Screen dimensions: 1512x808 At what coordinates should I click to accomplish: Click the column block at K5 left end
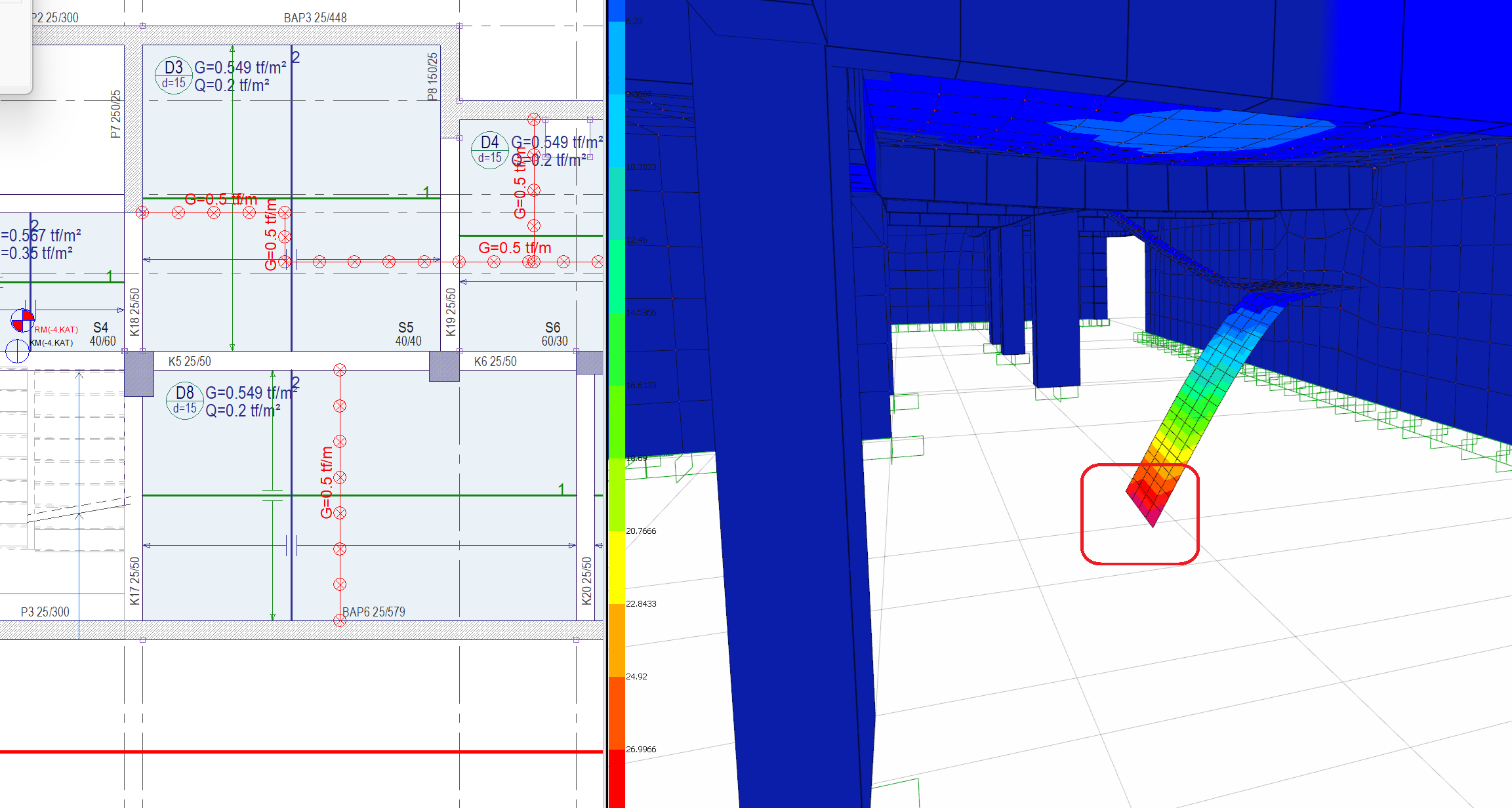(139, 373)
